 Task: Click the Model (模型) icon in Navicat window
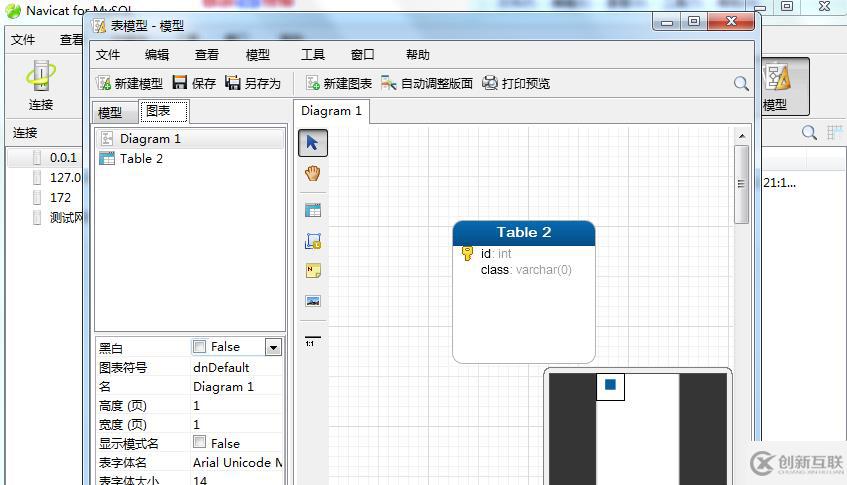(x=777, y=86)
